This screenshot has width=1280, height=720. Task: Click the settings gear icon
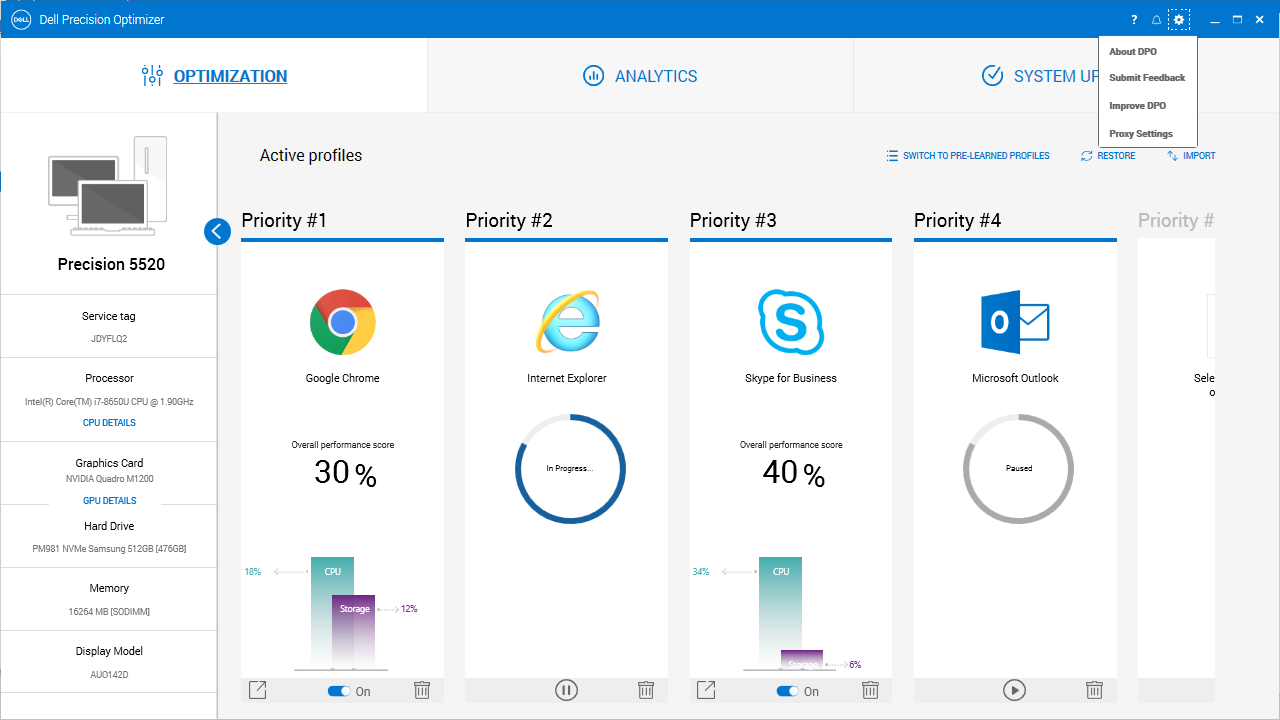[1179, 20]
